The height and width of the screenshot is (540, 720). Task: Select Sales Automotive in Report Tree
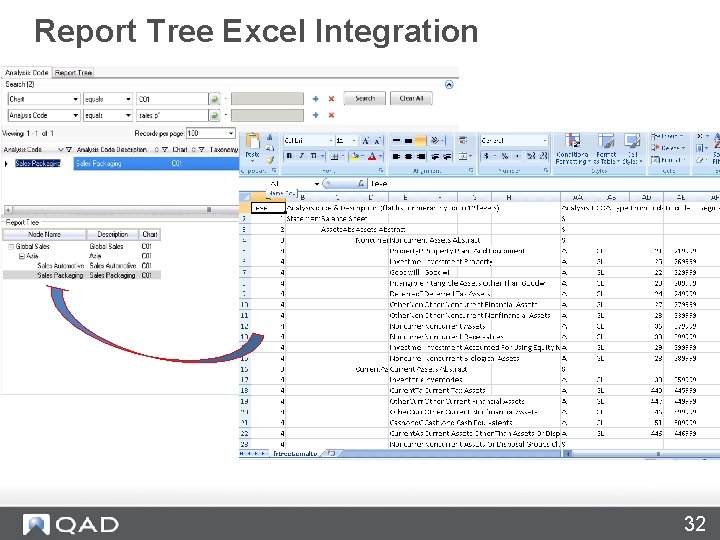[x=61, y=266]
